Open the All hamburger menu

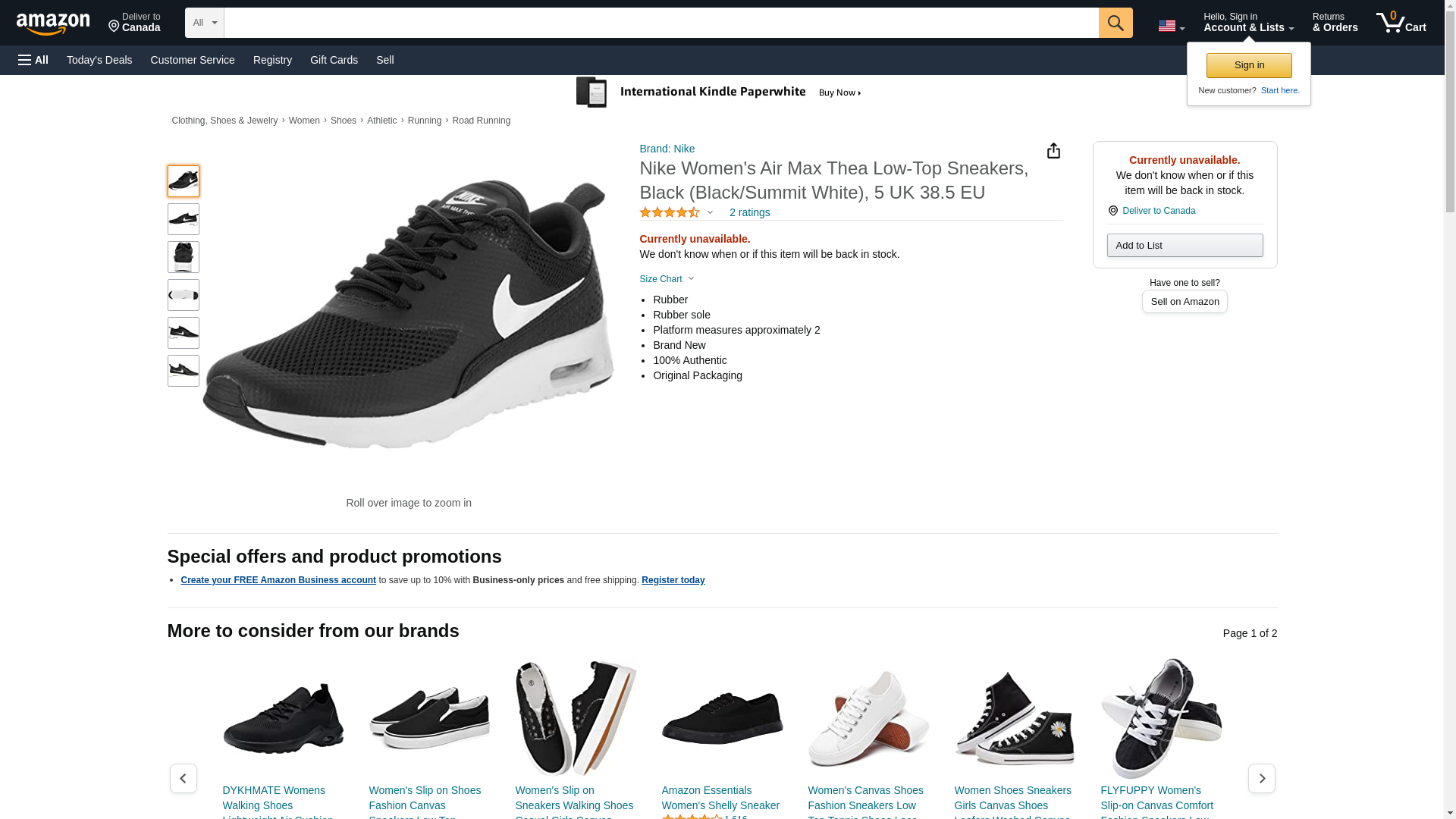click(x=33, y=60)
